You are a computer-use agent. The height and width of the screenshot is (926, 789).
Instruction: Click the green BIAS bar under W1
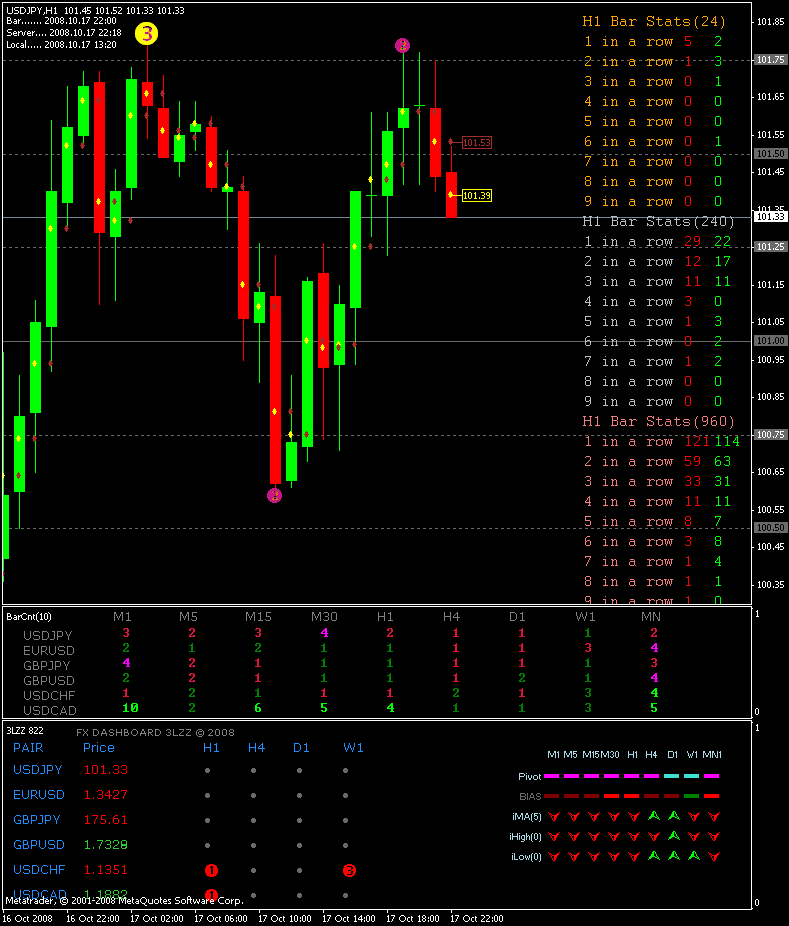pos(692,796)
